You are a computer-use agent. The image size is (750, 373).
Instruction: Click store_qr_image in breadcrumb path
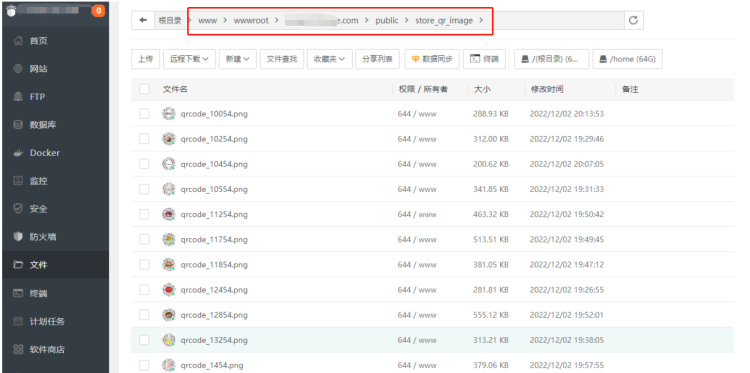pyautogui.click(x=444, y=21)
